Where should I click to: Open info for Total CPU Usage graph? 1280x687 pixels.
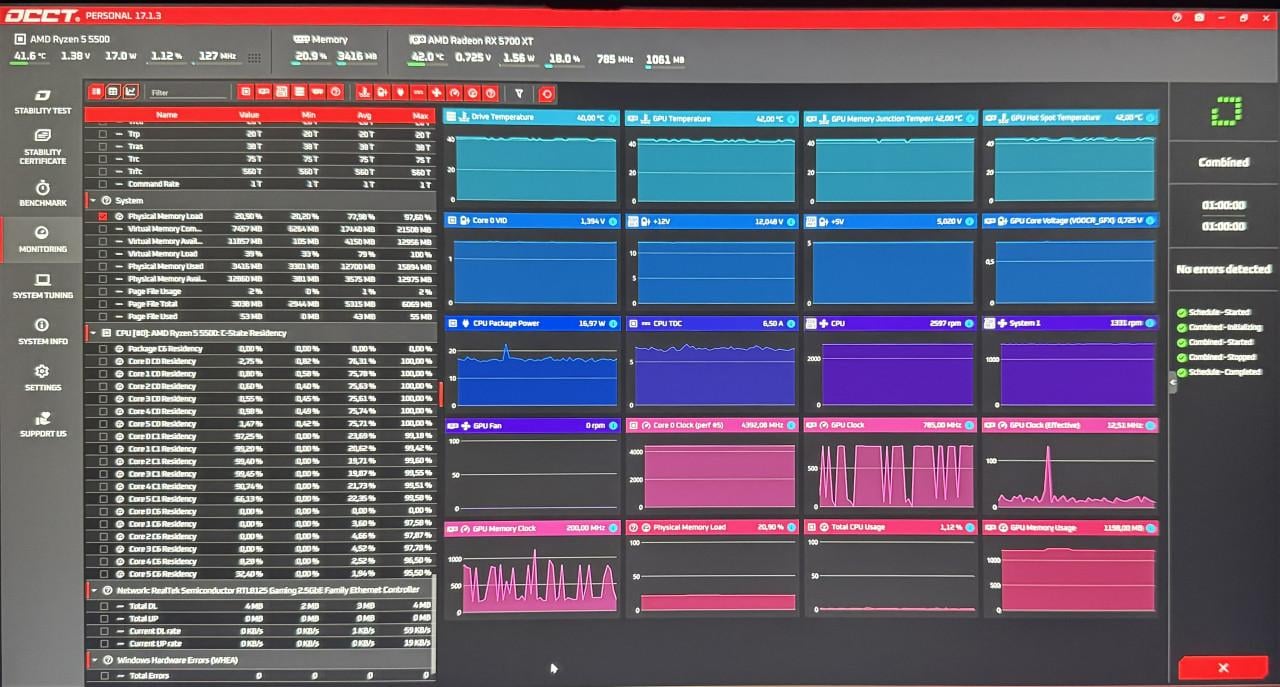coord(971,528)
